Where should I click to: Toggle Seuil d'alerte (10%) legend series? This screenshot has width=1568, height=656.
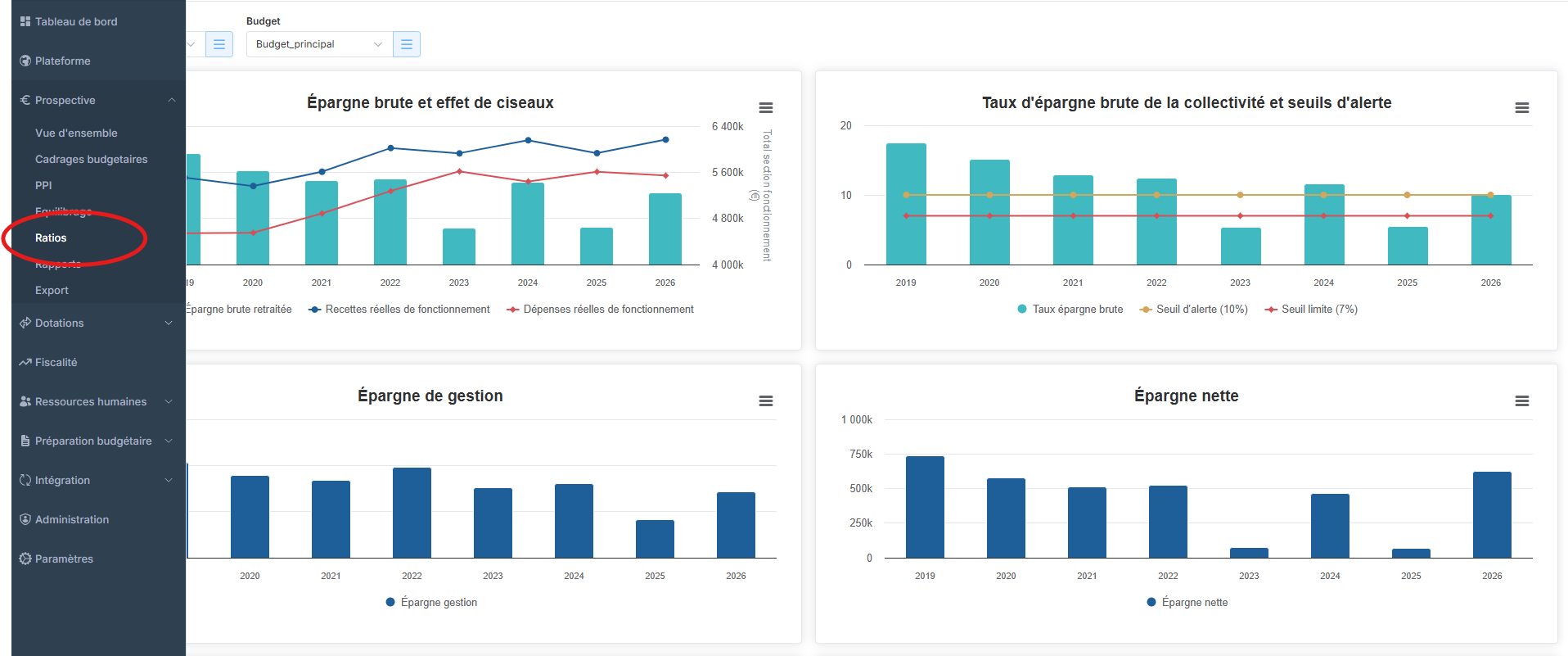coord(1194,310)
